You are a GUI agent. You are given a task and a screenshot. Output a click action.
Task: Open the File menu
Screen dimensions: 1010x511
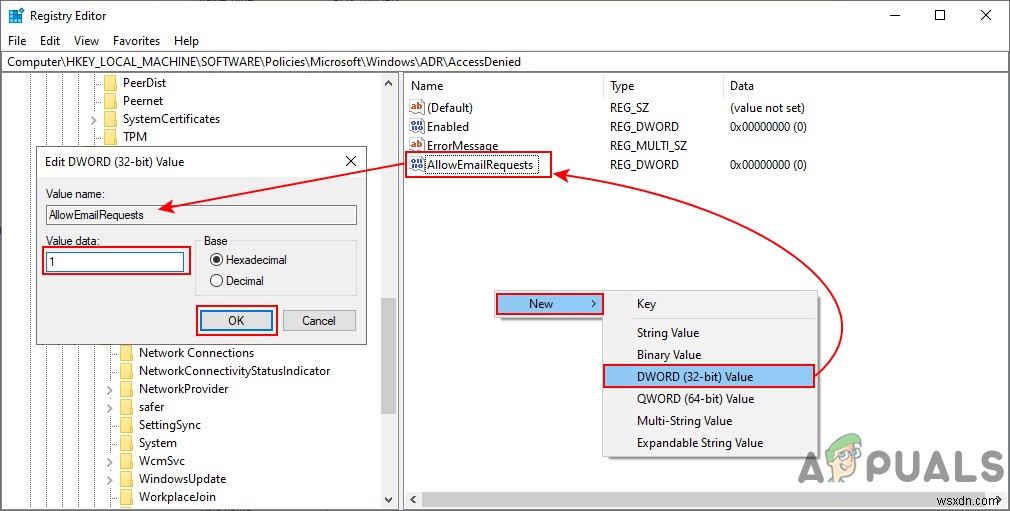(x=17, y=41)
